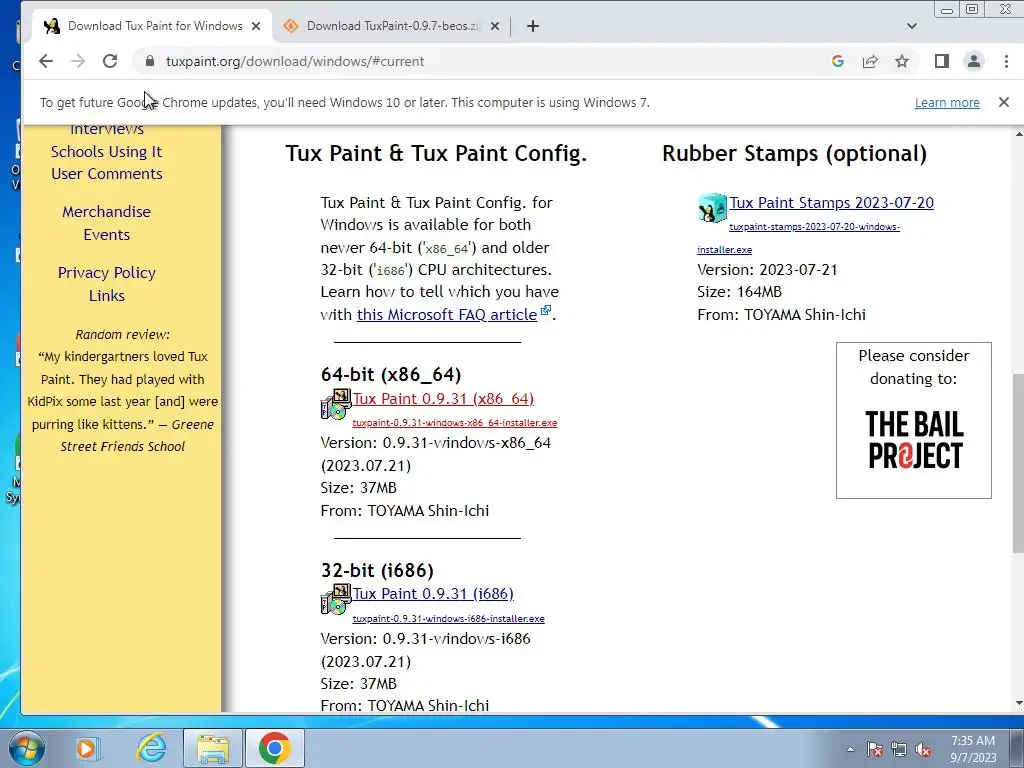The height and width of the screenshot is (768, 1024).
Task: Open a new tab with the plus button
Action: click(x=533, y=26)
